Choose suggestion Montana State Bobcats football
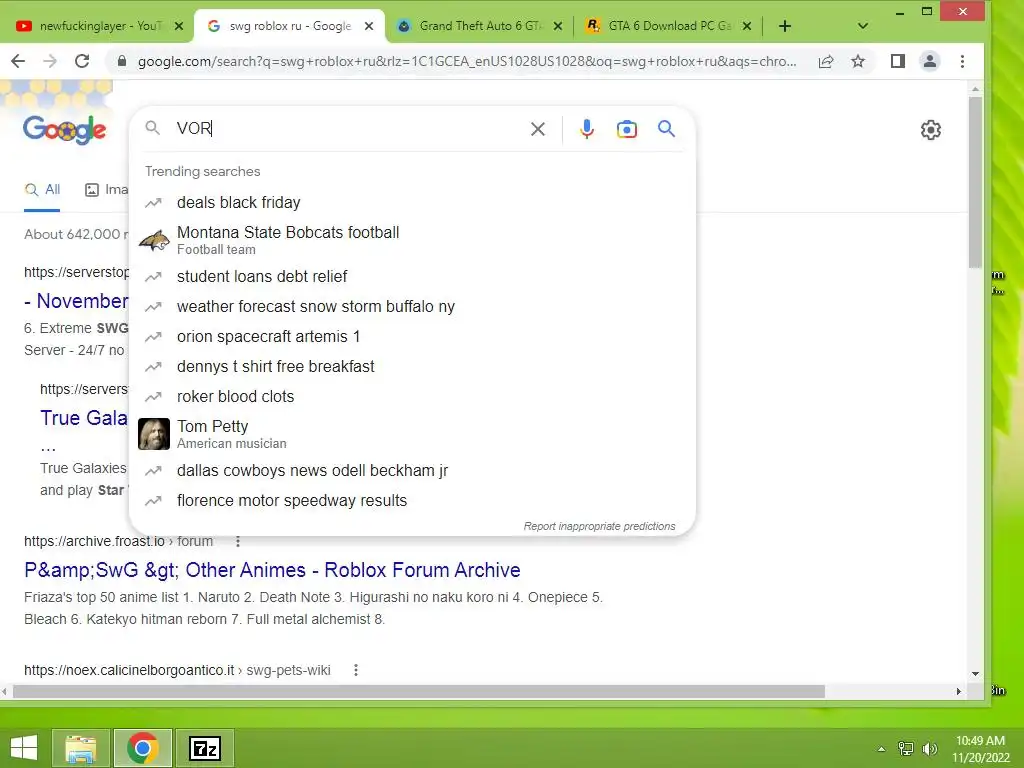 coord(412,240)
